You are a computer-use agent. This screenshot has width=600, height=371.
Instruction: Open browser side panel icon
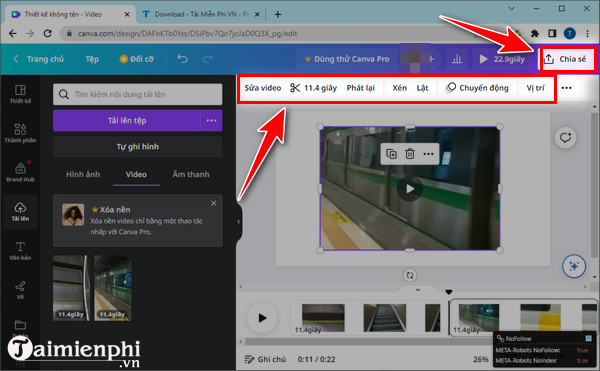(552, 34)
